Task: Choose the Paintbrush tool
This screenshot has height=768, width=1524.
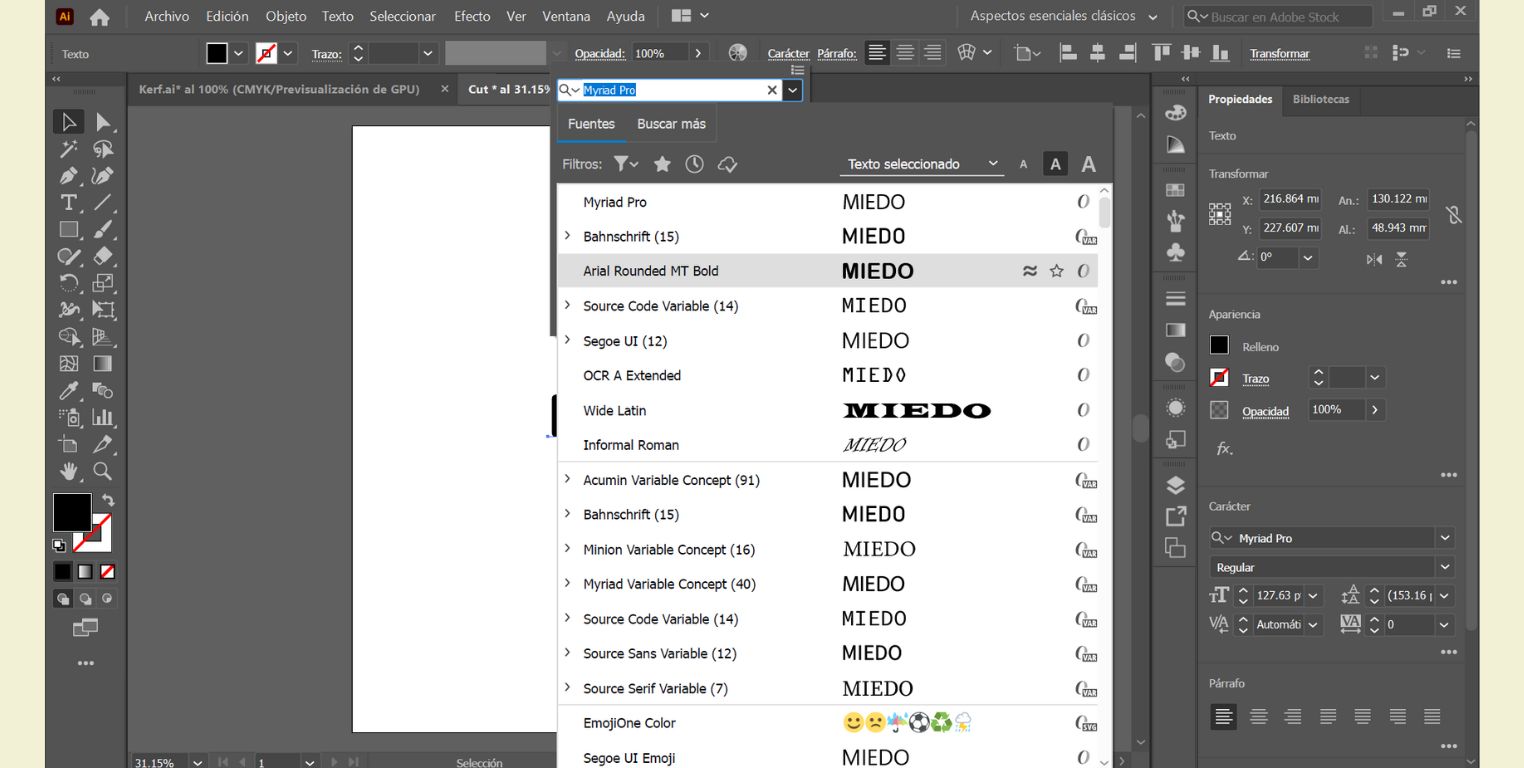Action: (103, 230)
